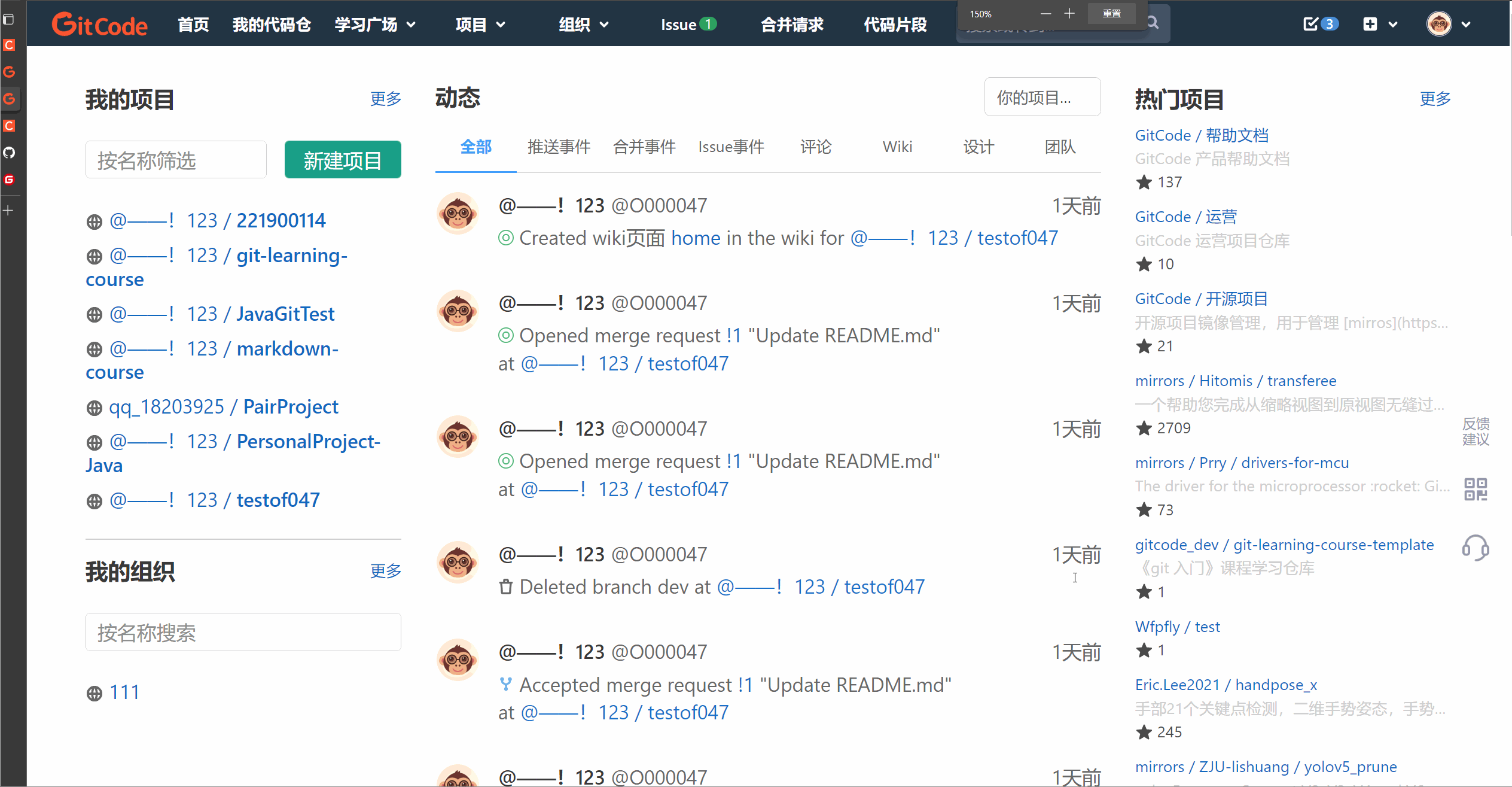
Task: Open hot project mirrors / Prry / drivers-for-mcu
Action: coord(1242,463)
